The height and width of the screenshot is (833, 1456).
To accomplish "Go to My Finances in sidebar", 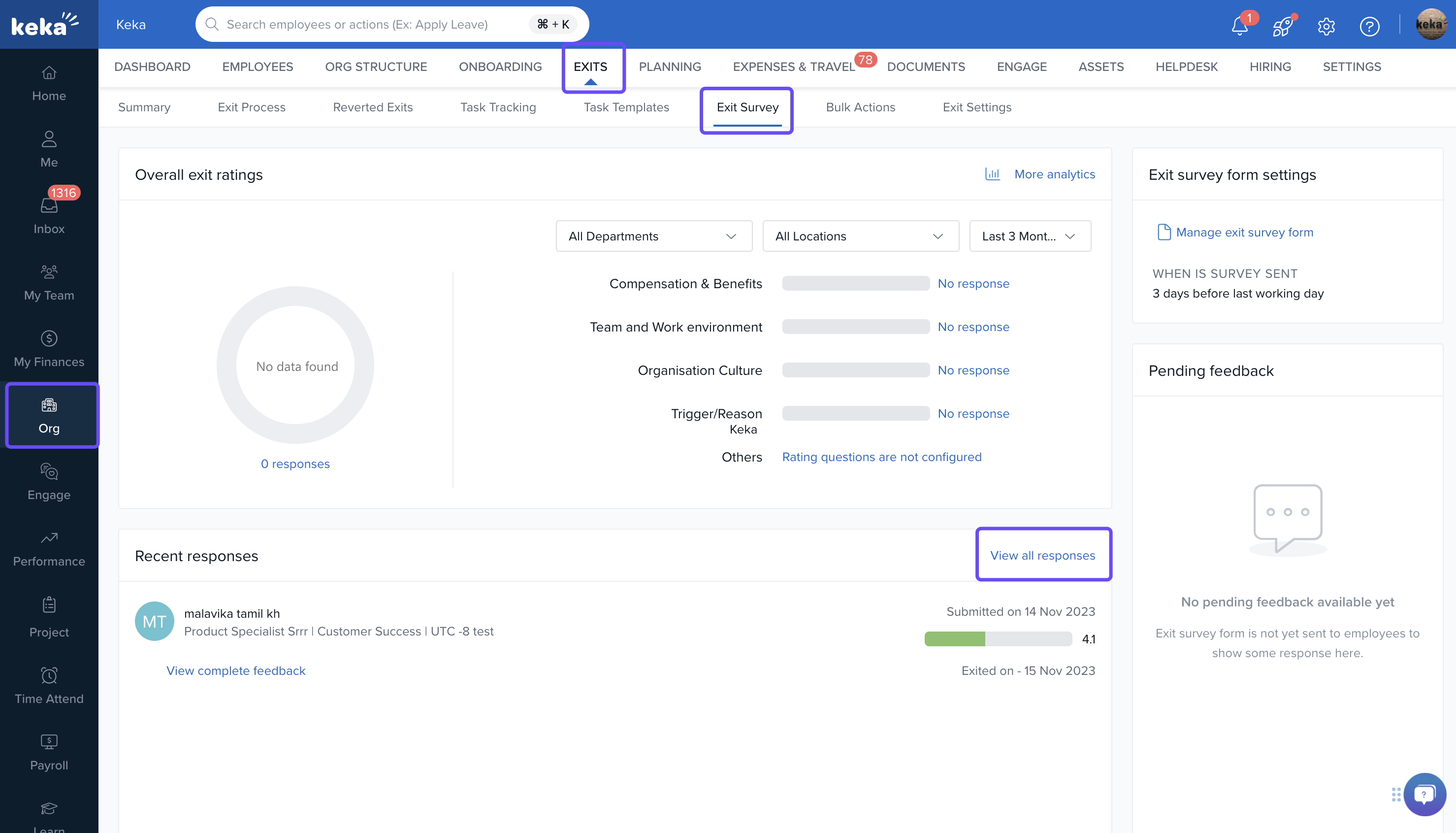I will tap(49, 348).
